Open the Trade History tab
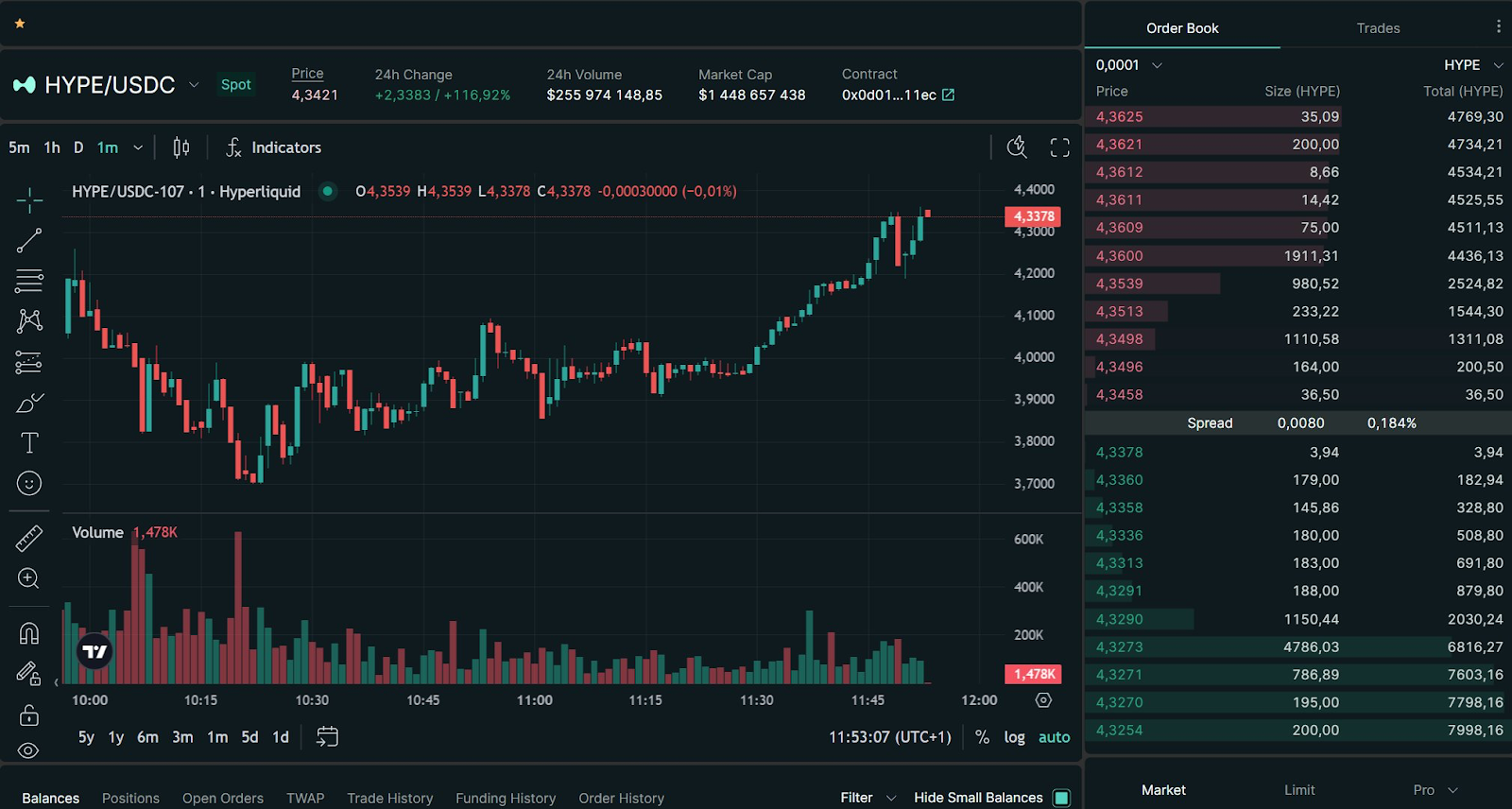The image size is (1512, 809). (x=389, y=799)
